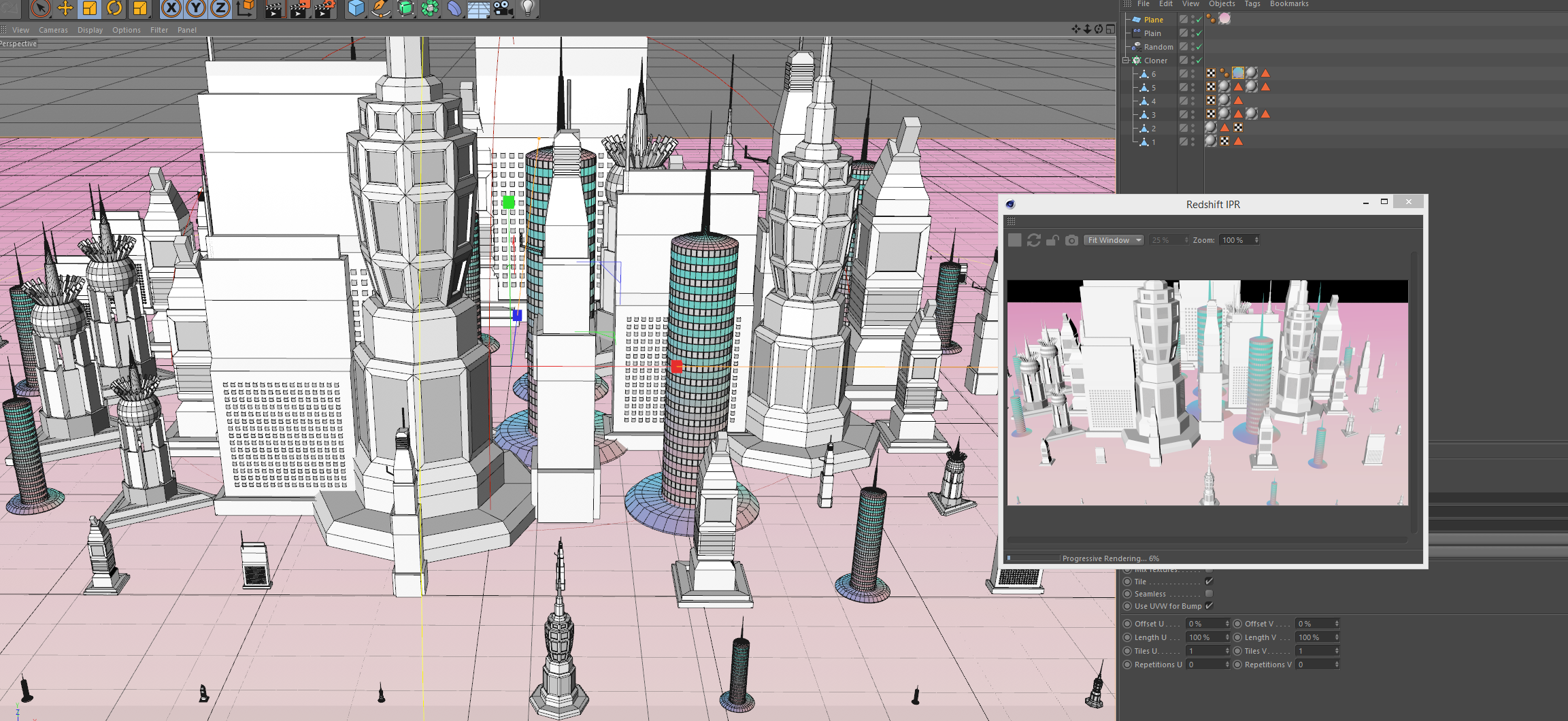Screen dimensions: 1568x721
Task: Click the viewport rotate camera icon
Action: (1099, 29)
